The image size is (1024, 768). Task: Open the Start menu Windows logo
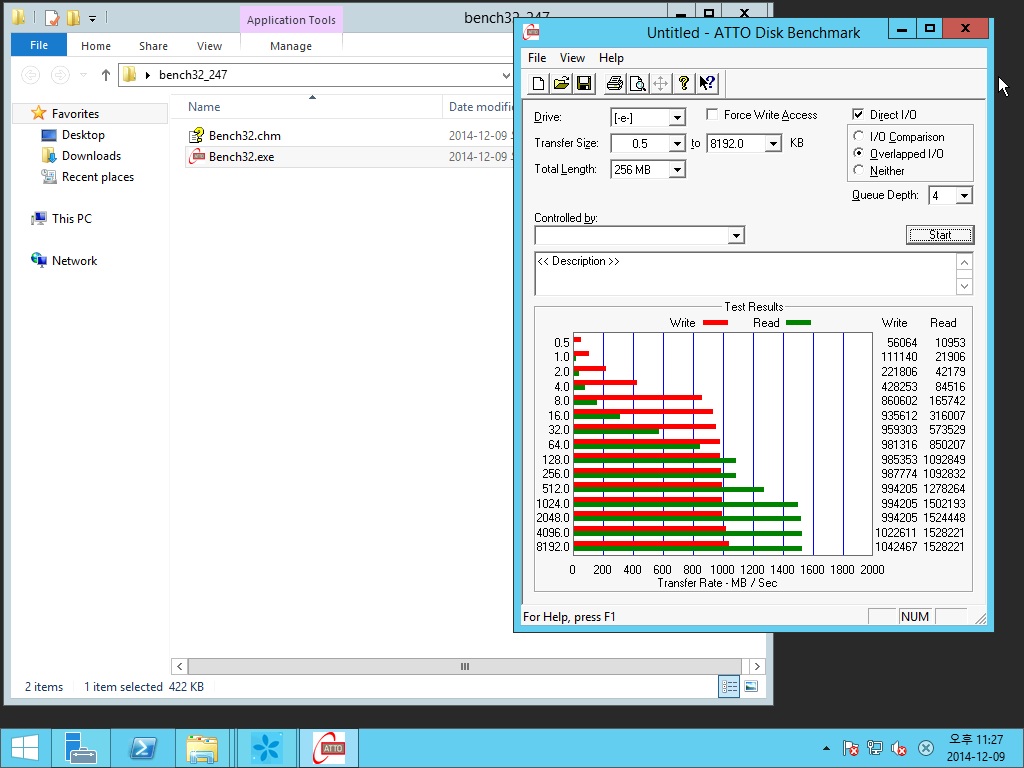[25, 748]
